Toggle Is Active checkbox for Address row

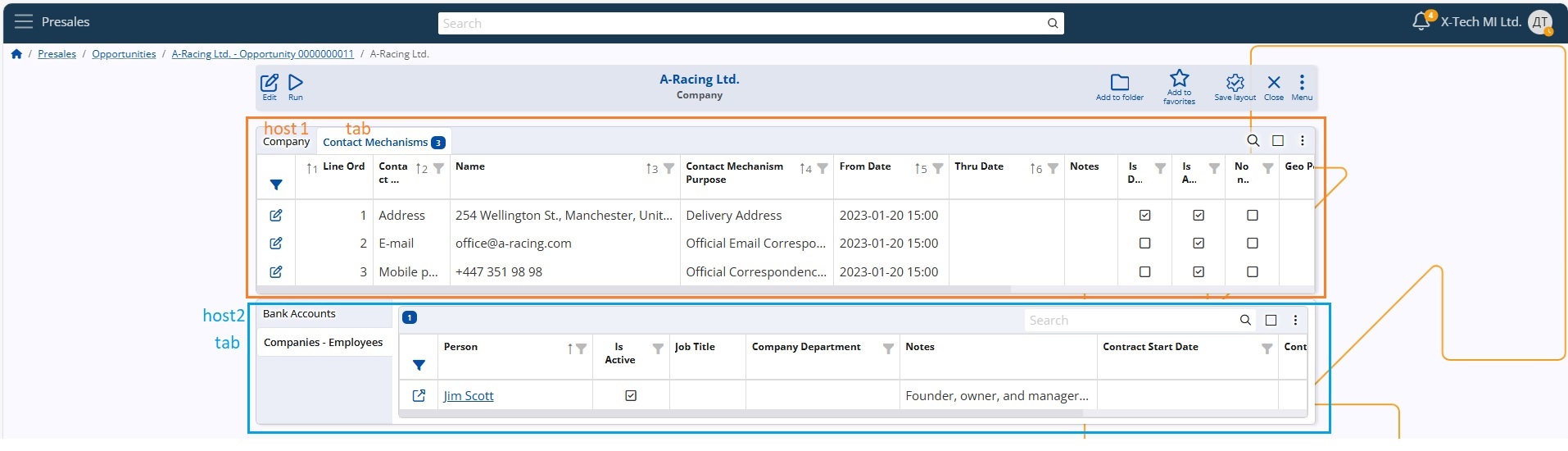[x=1199, y=216]
